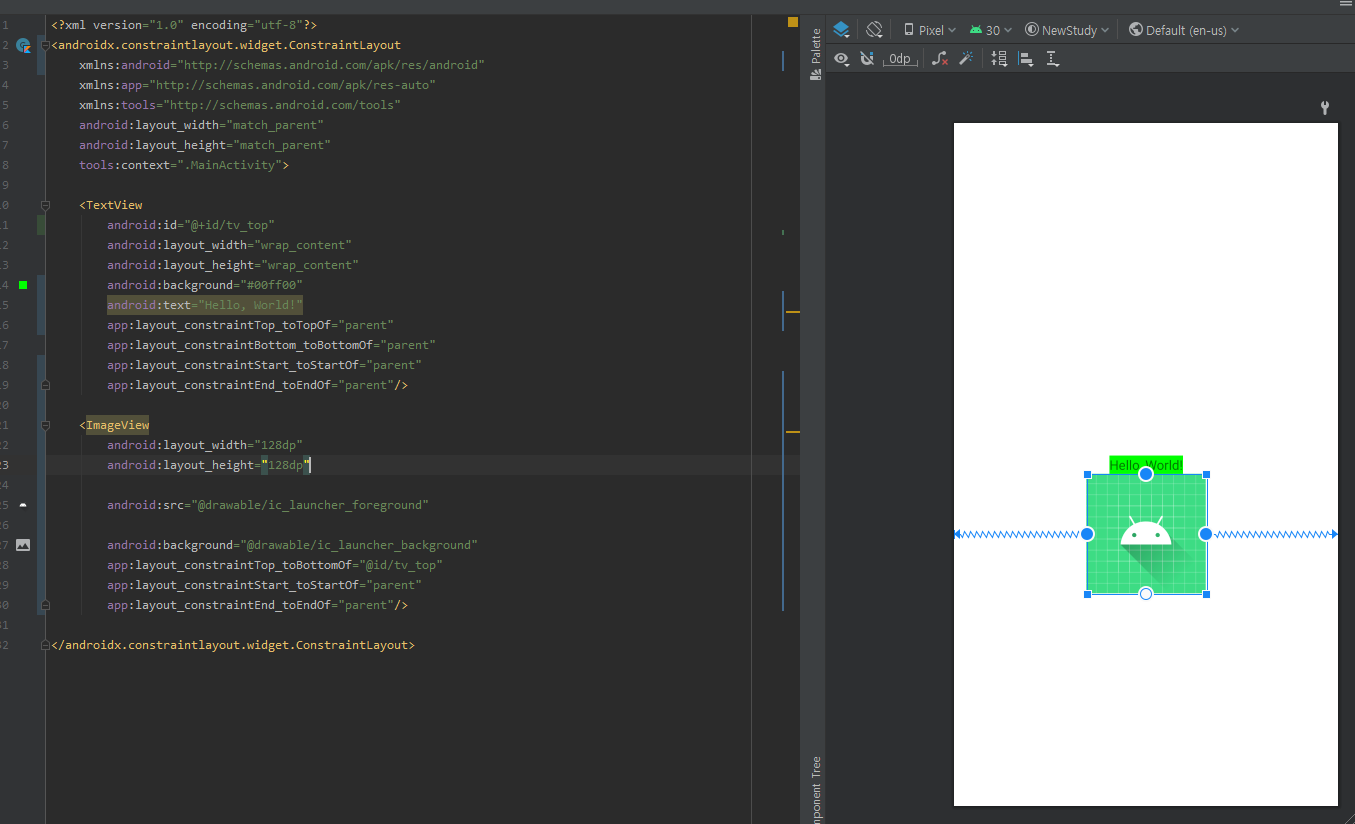Click the layout_width "128dp" value
The image size is (1355, 824).
(277, 445)
